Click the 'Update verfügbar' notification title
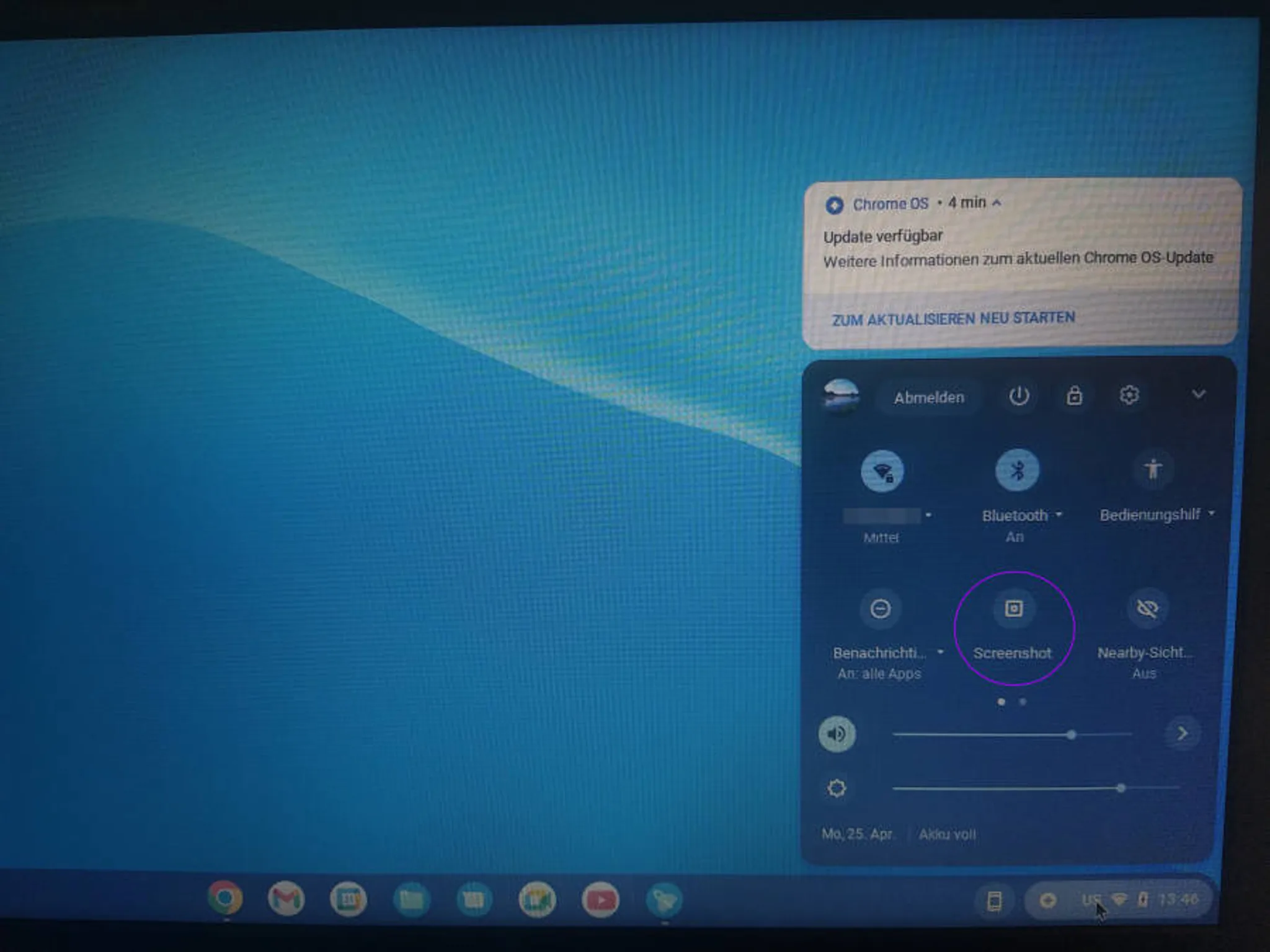 tap(883, 236)
